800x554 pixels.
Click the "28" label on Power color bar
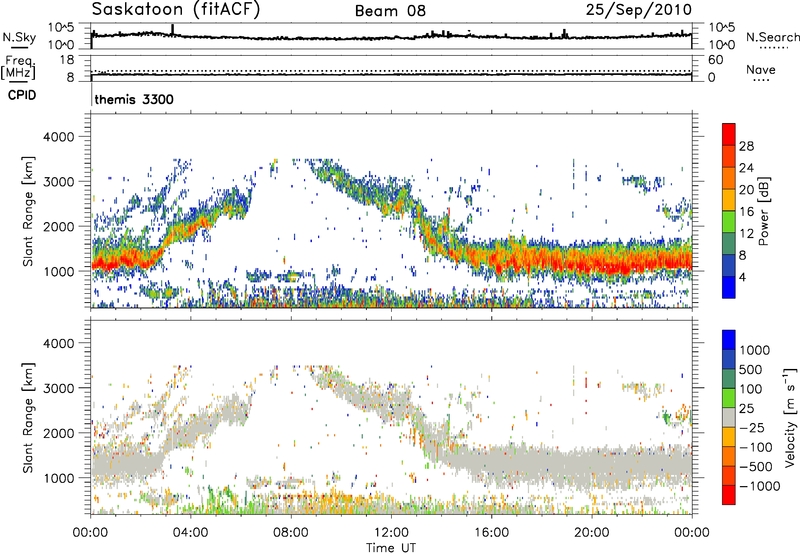746,146
